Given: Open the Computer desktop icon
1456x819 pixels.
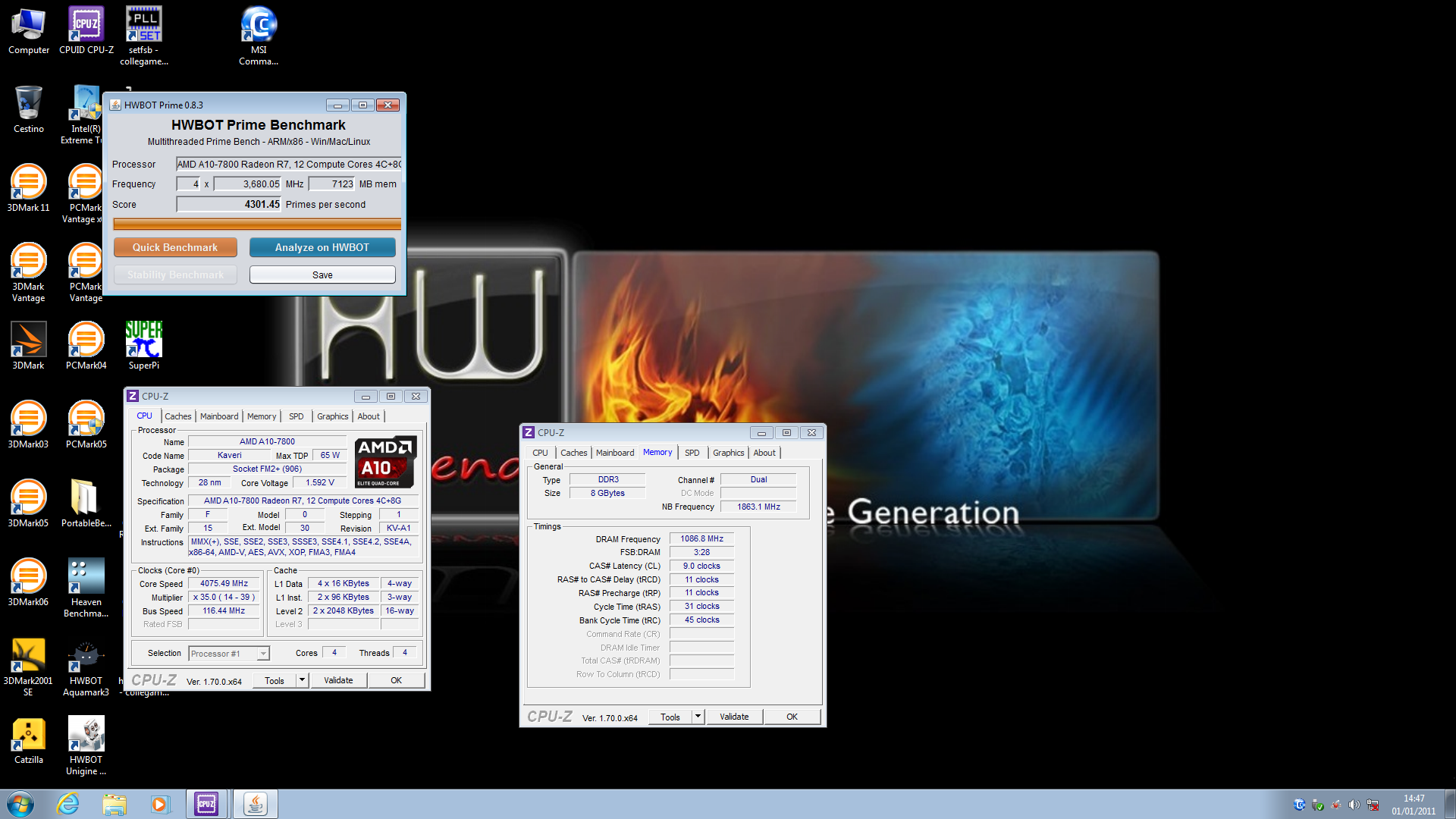Looking at the screenshot, I should tap(29, 32).
